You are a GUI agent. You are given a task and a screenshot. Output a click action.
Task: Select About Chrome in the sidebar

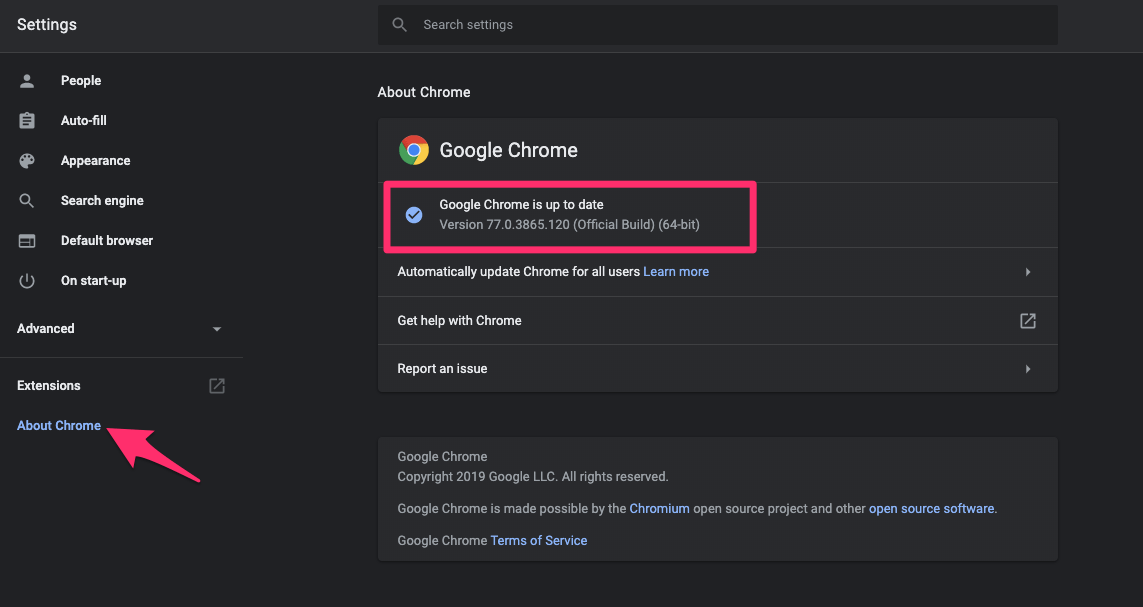[x=58, y=425]
